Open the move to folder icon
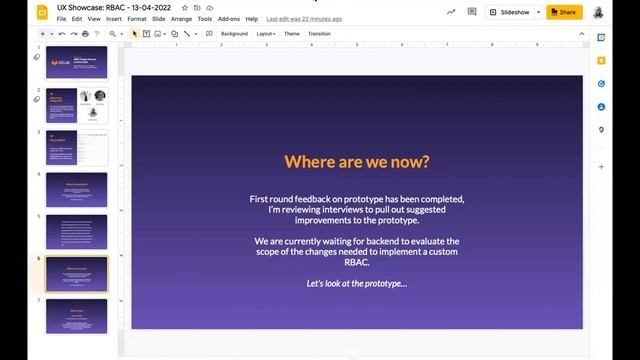640x360 pixels. tap(197, 8)
